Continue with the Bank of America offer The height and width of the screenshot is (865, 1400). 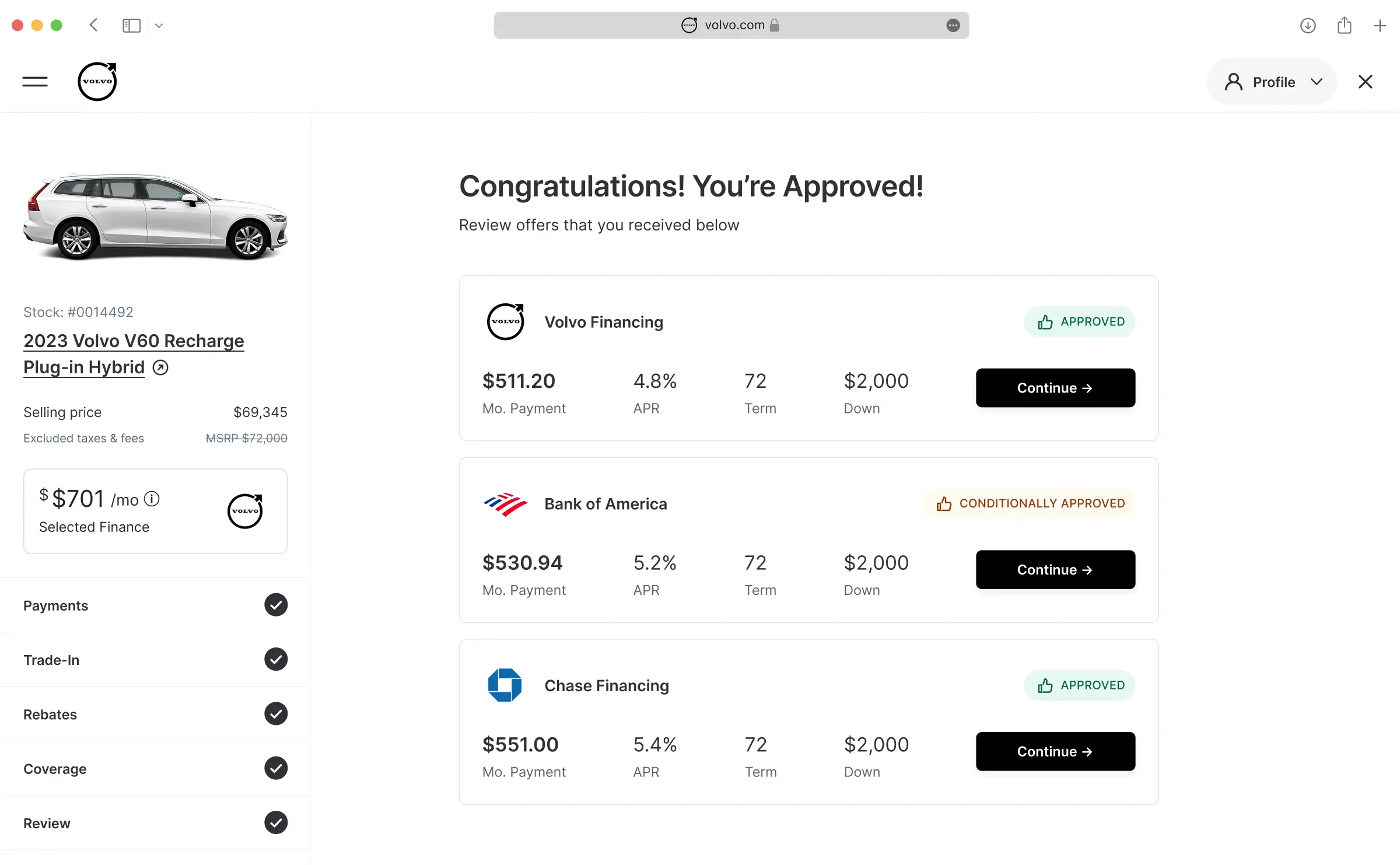[x=1055, y=570]
